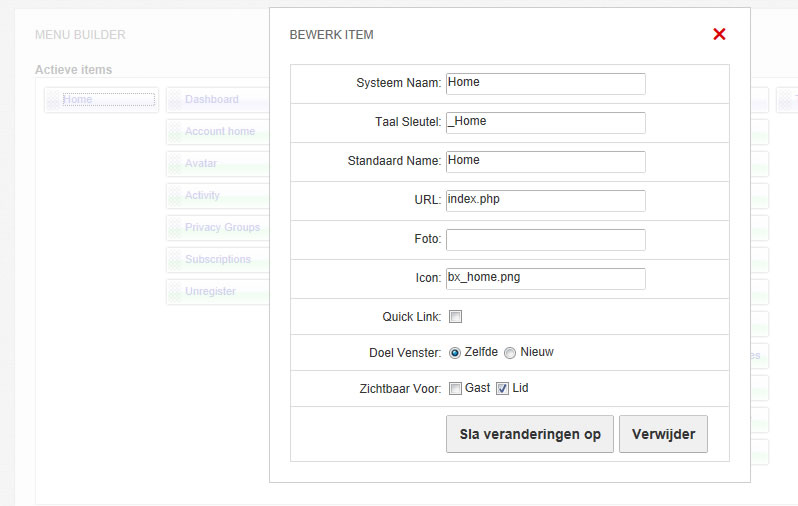Viewport: 798px width, 506px height.
Task: Click drag handle icon beside Privacy Groups
Action: pos(176,228)
